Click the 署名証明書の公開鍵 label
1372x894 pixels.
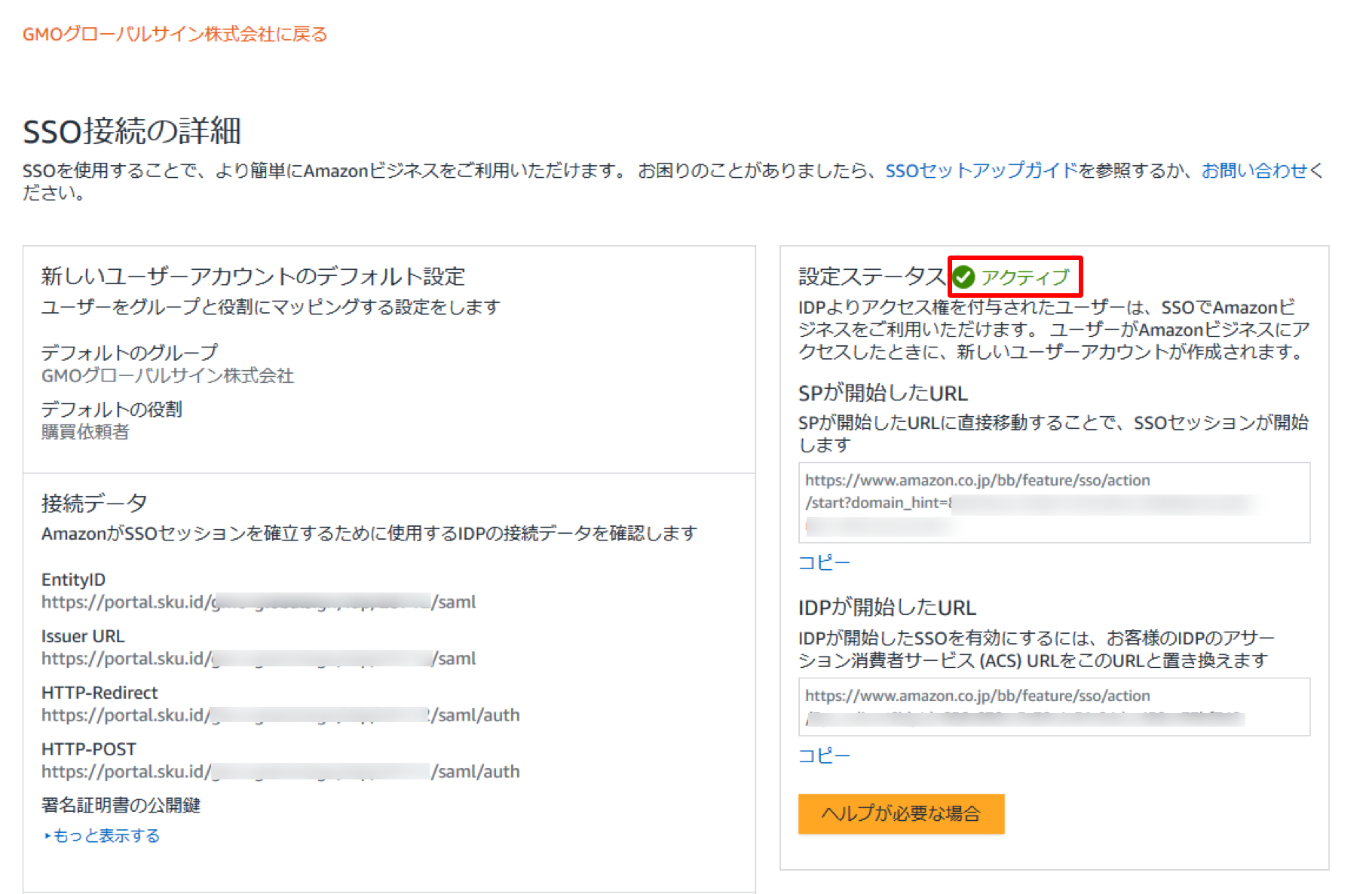tap(121, 805)
